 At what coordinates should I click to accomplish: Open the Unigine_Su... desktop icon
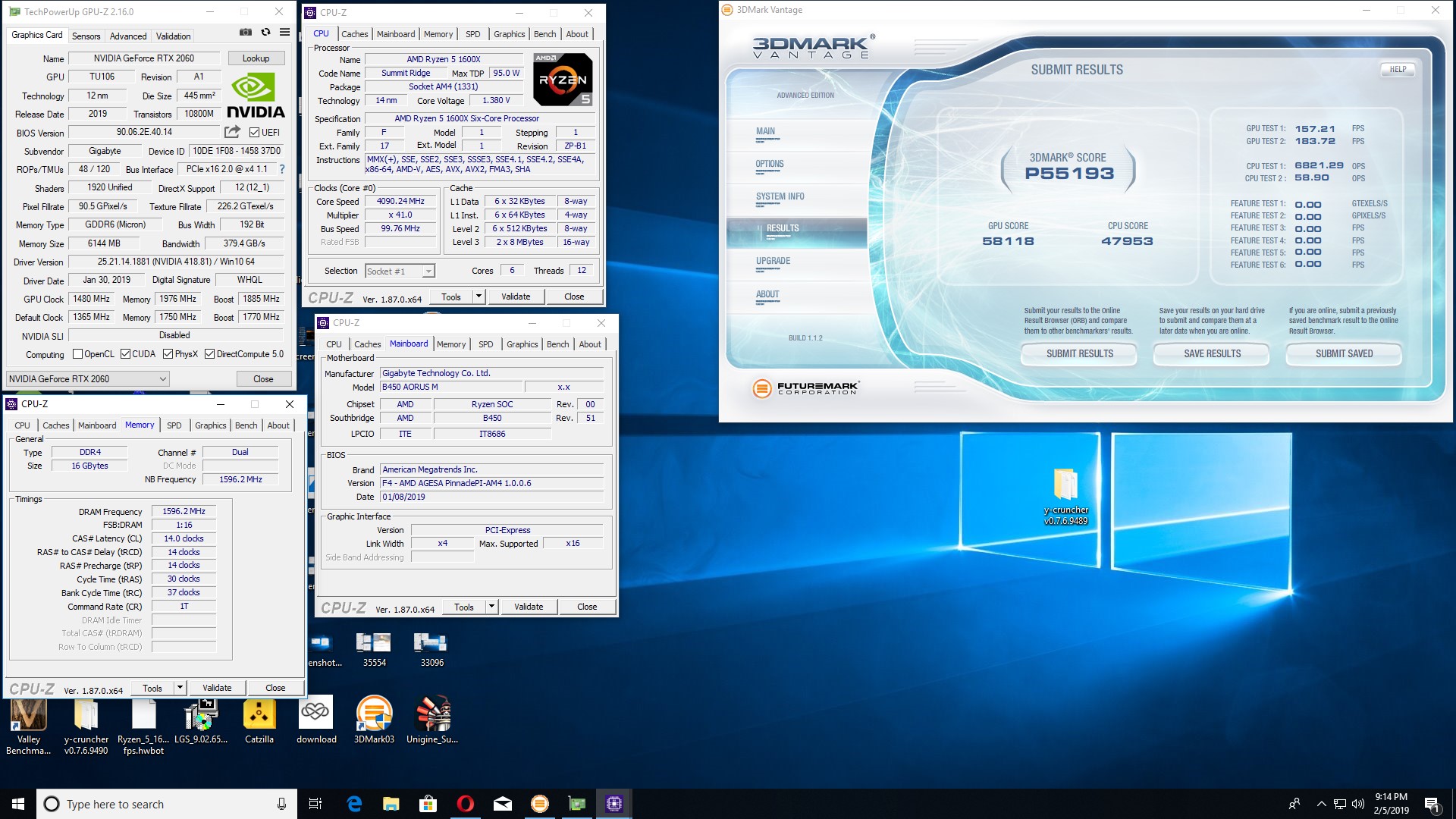(x=432, y=720)
